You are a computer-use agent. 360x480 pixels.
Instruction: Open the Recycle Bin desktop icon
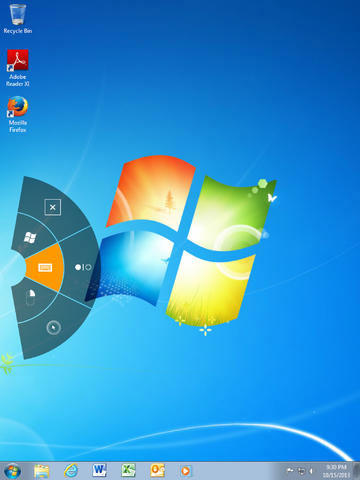click(18, 19)
